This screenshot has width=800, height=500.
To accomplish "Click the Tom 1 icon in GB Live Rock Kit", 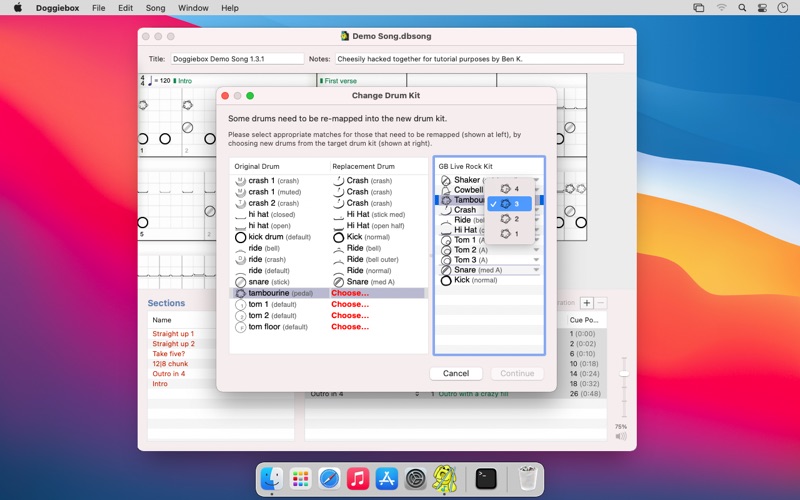I will click(x=446, y=240).
